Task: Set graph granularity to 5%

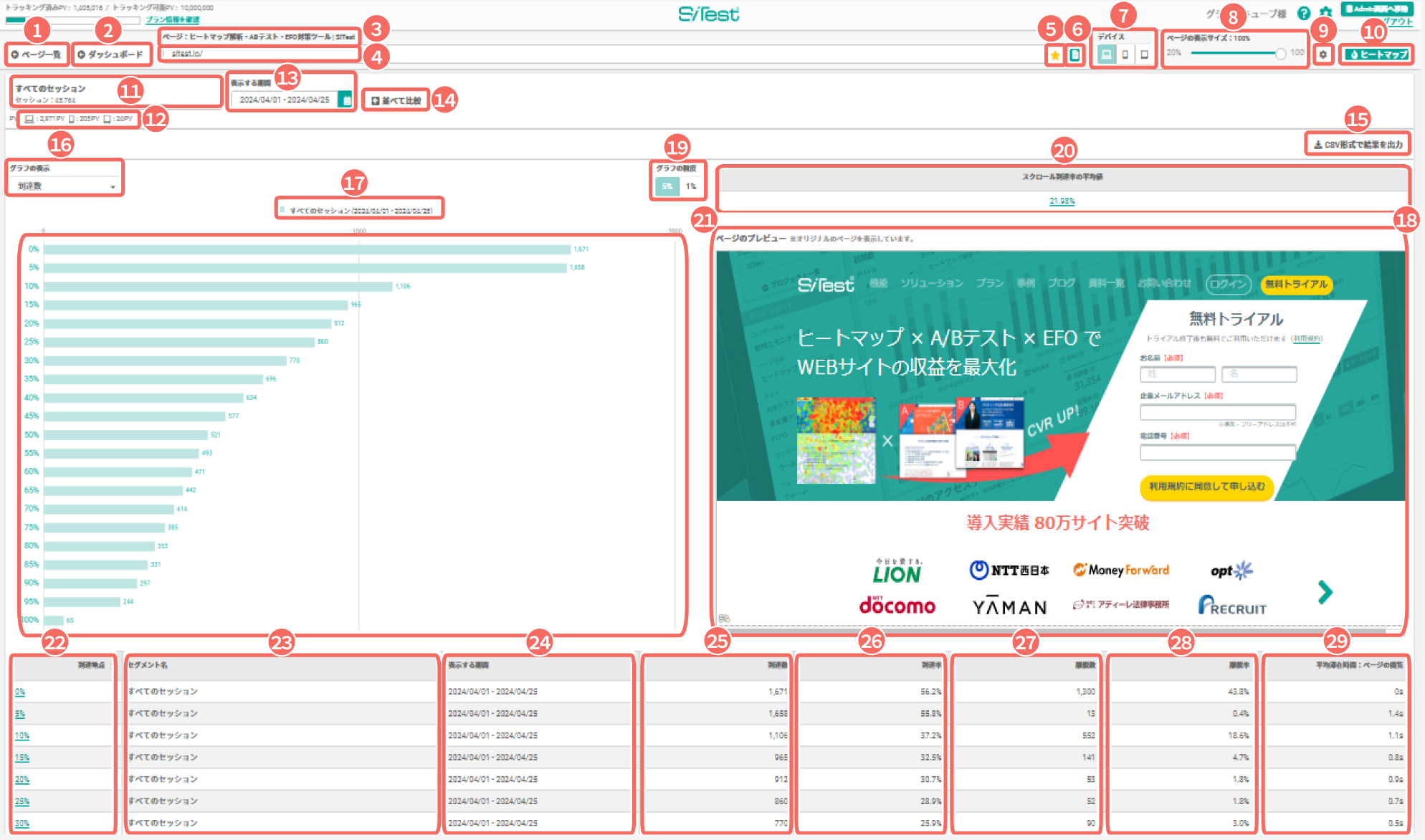Action: (667, 186)
